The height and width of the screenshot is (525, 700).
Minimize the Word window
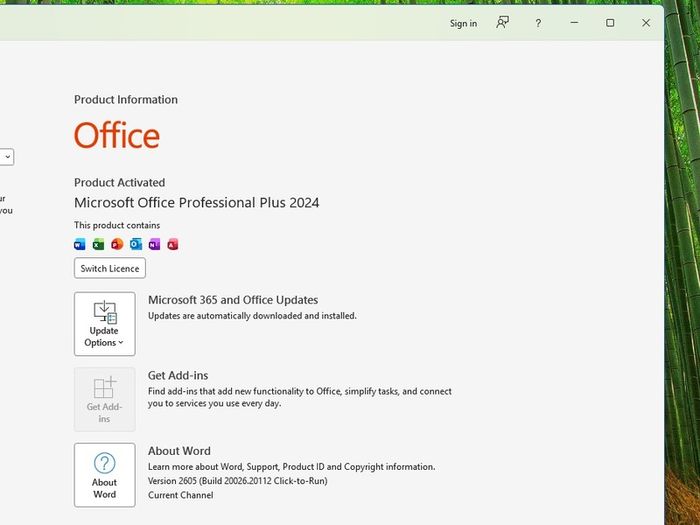575,23
